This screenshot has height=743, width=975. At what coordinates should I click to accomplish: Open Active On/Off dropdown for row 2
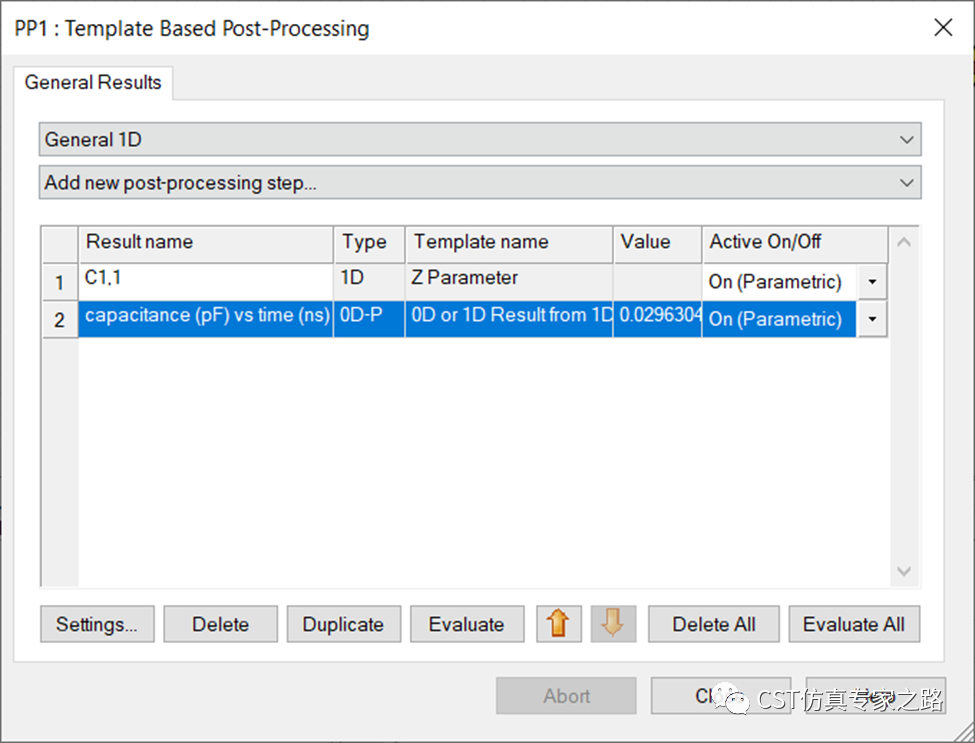pyautogui.click(x=872, y=320)
